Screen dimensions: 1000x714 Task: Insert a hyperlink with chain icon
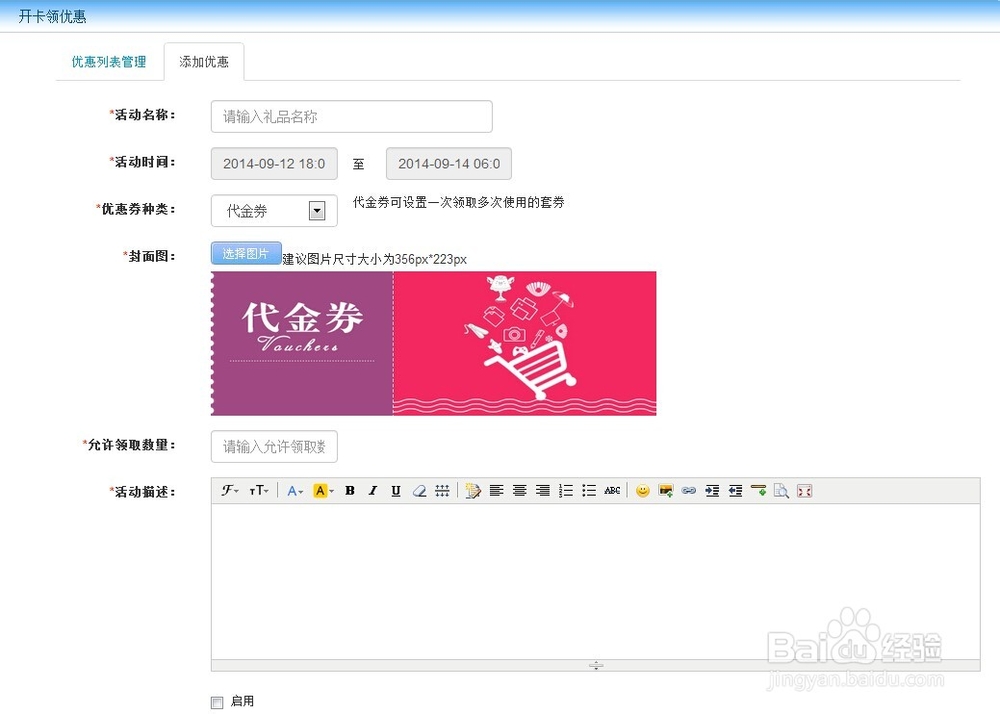click(x=689, y=491)
